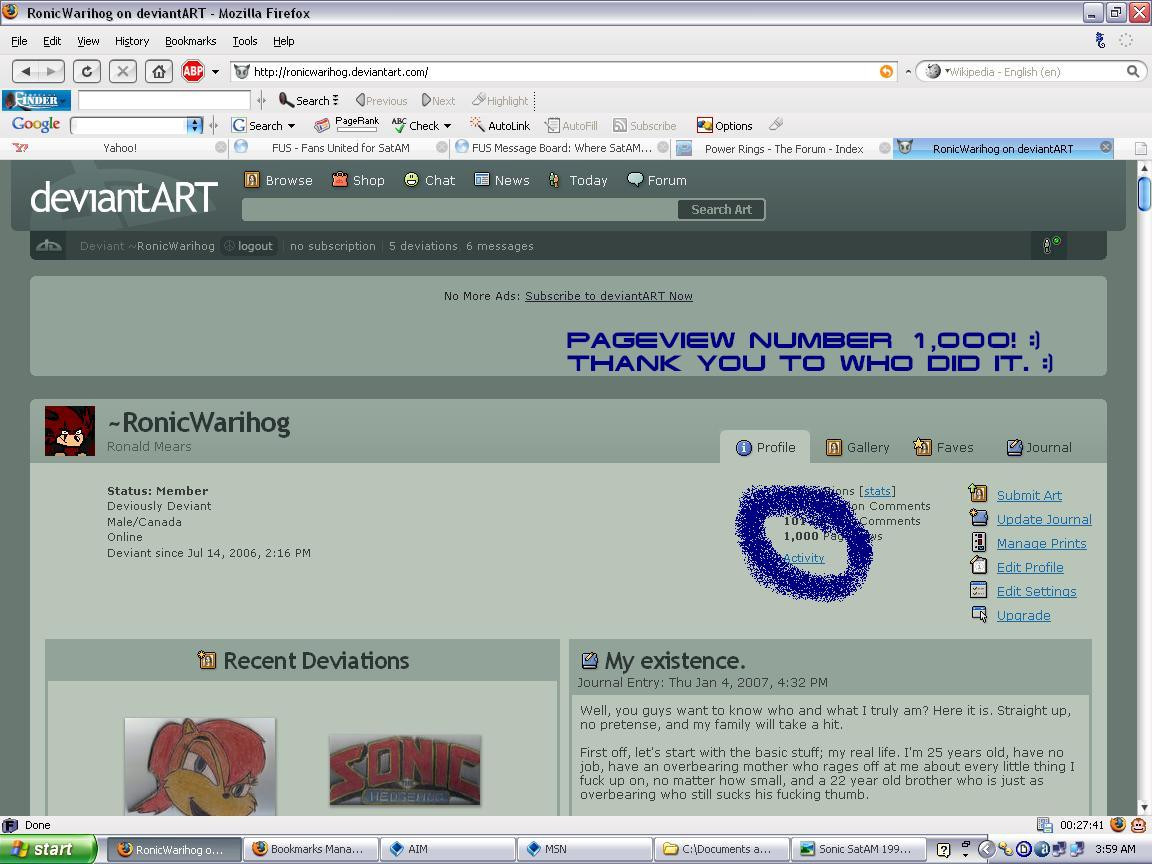
Task: Open the search engine selector dropdown
Action: point(936,71)
